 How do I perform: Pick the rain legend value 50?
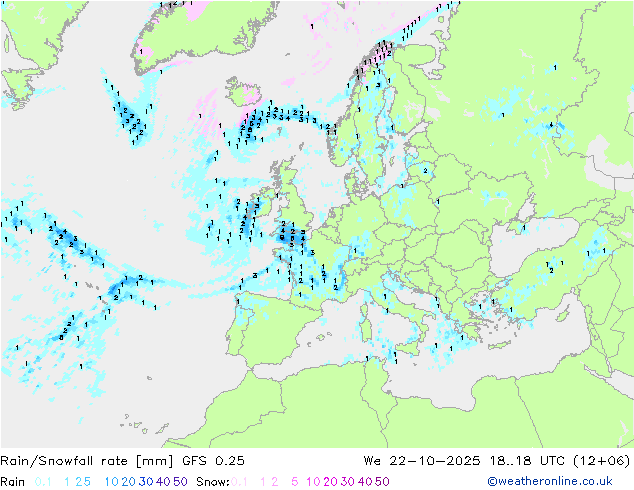tap(180, 482)
